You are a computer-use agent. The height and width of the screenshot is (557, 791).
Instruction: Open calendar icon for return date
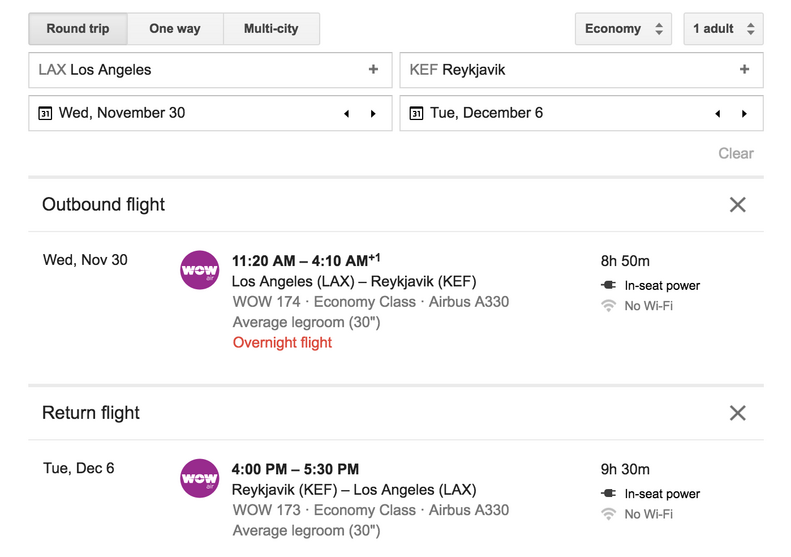coord(416,113)
